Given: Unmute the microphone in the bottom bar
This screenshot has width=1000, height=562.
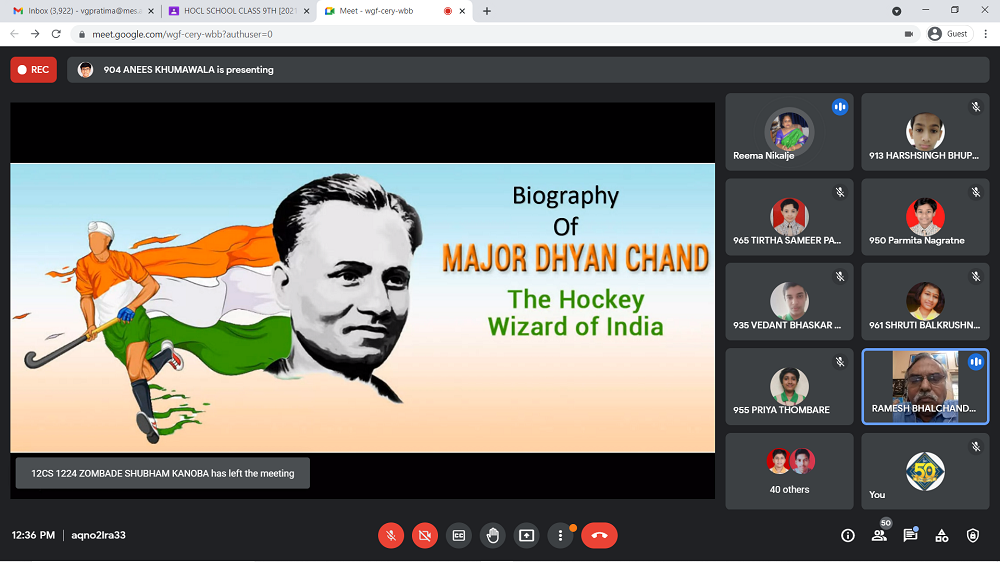Looking at the screenshot, I should pyautogui.click(x=391, y=535).
